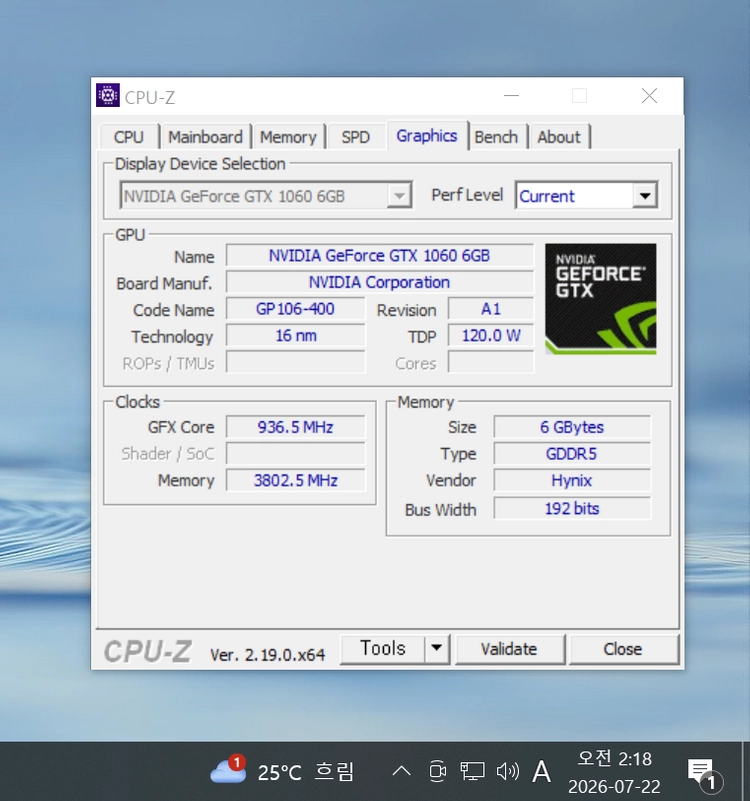Click the 3802.5 MHz memory clock value
The image size is (750, 801).
pos(295,480)
